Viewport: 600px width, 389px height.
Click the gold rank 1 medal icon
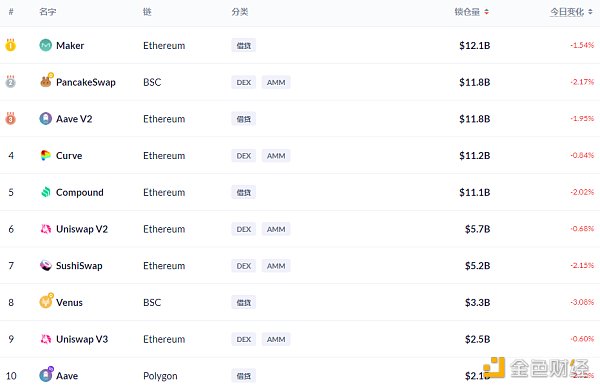point(10,45)
